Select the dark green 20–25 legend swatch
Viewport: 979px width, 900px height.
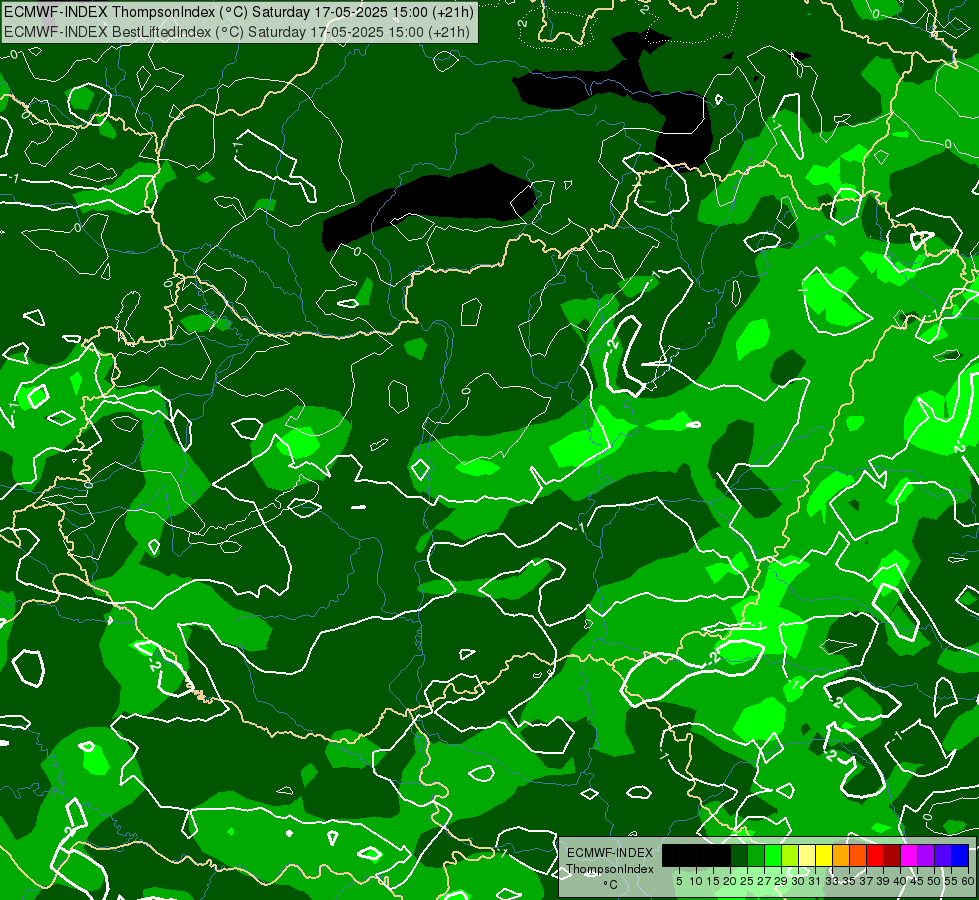(739, 855)
